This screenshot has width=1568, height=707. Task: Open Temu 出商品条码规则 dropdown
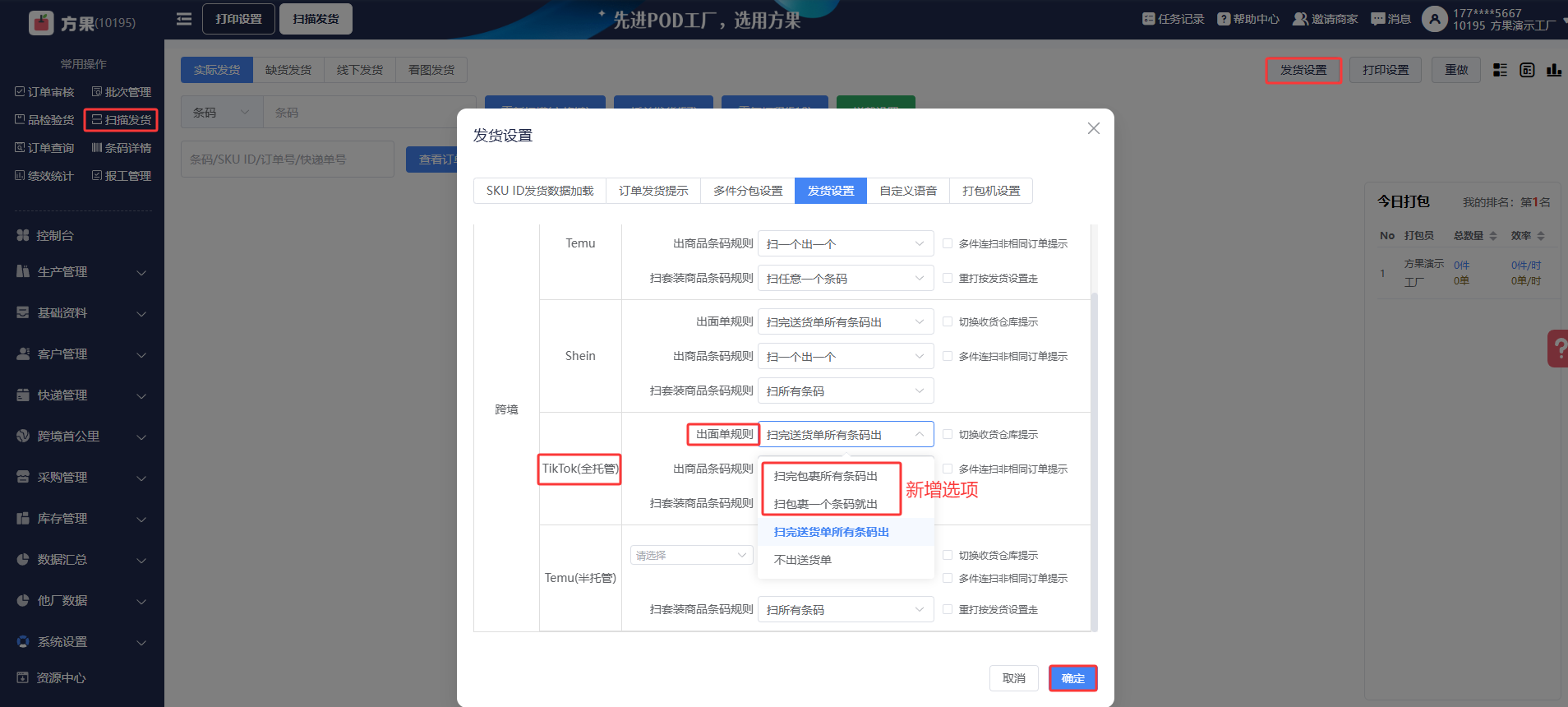pyautogui.click(x=845, y=244)
